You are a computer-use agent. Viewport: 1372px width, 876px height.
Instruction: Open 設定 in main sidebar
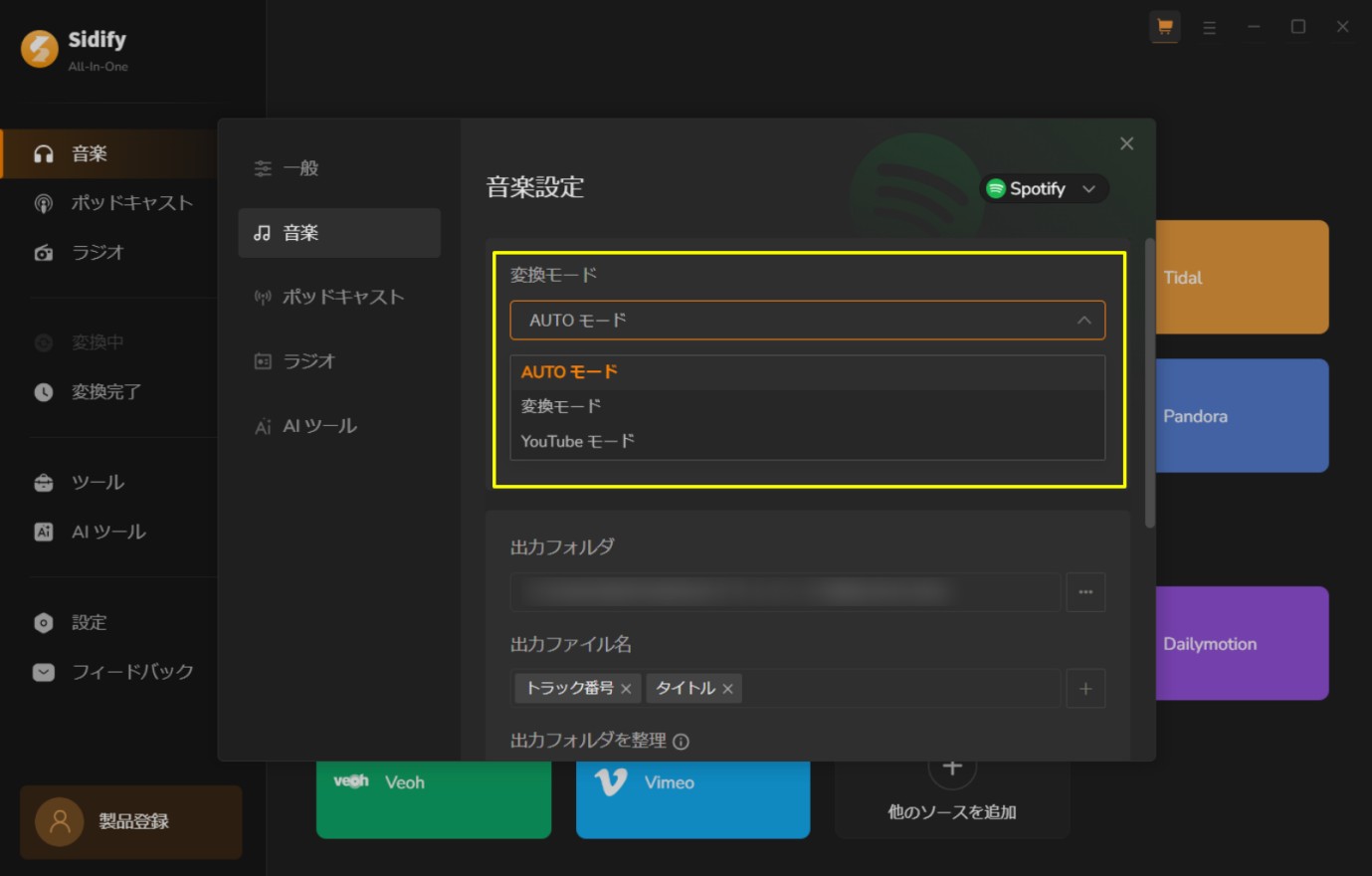[x=109, y=623]
